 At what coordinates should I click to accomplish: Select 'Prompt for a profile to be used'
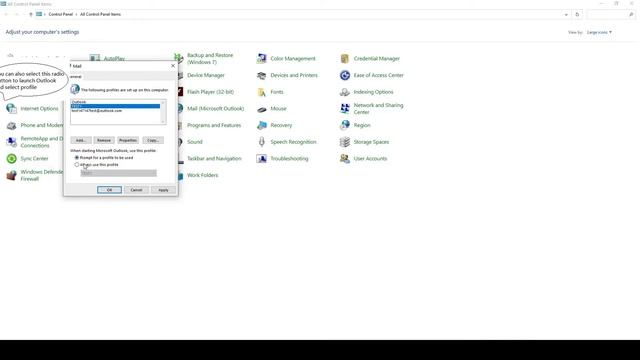[x=104, y=158]
